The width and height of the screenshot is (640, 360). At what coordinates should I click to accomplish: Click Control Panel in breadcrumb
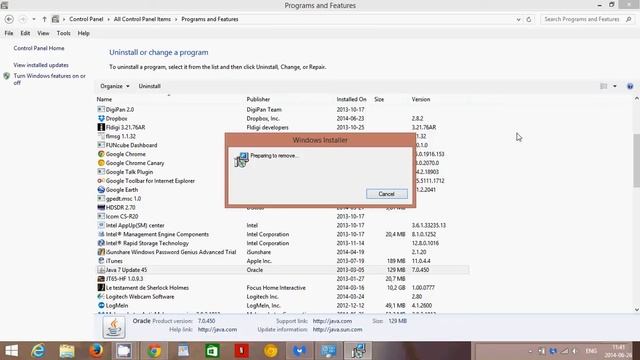(x=86, y=19)
